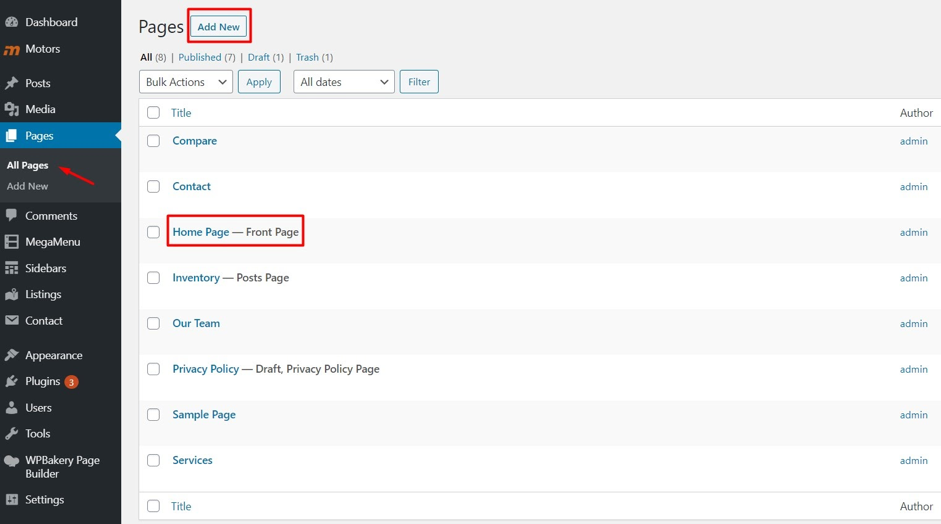This screenshot has height=524, width=941.
Task: Click the Appearance paintbrush icon
Action: 12,355
